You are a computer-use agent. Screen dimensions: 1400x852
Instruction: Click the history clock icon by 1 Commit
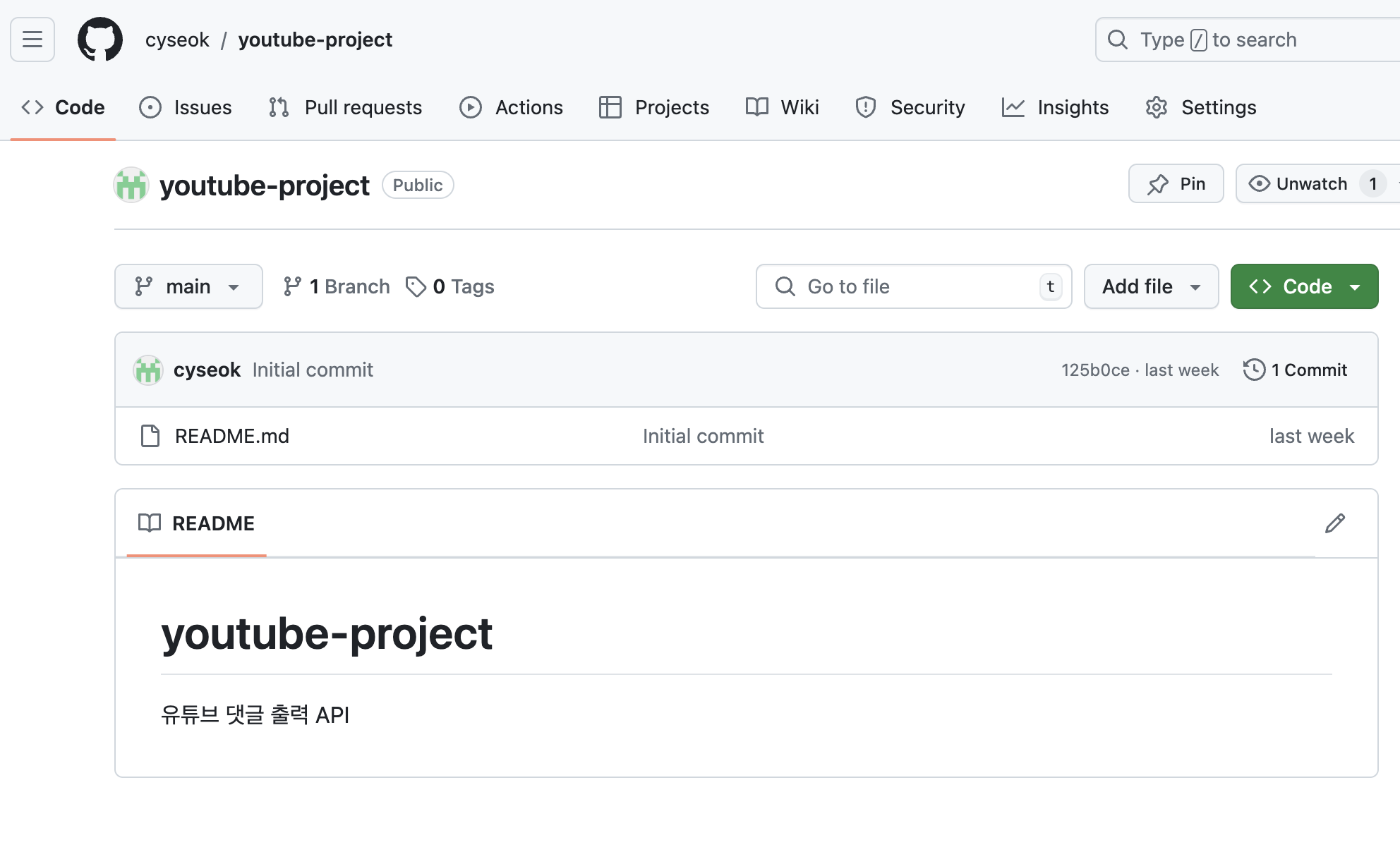tap(1254, 370)
